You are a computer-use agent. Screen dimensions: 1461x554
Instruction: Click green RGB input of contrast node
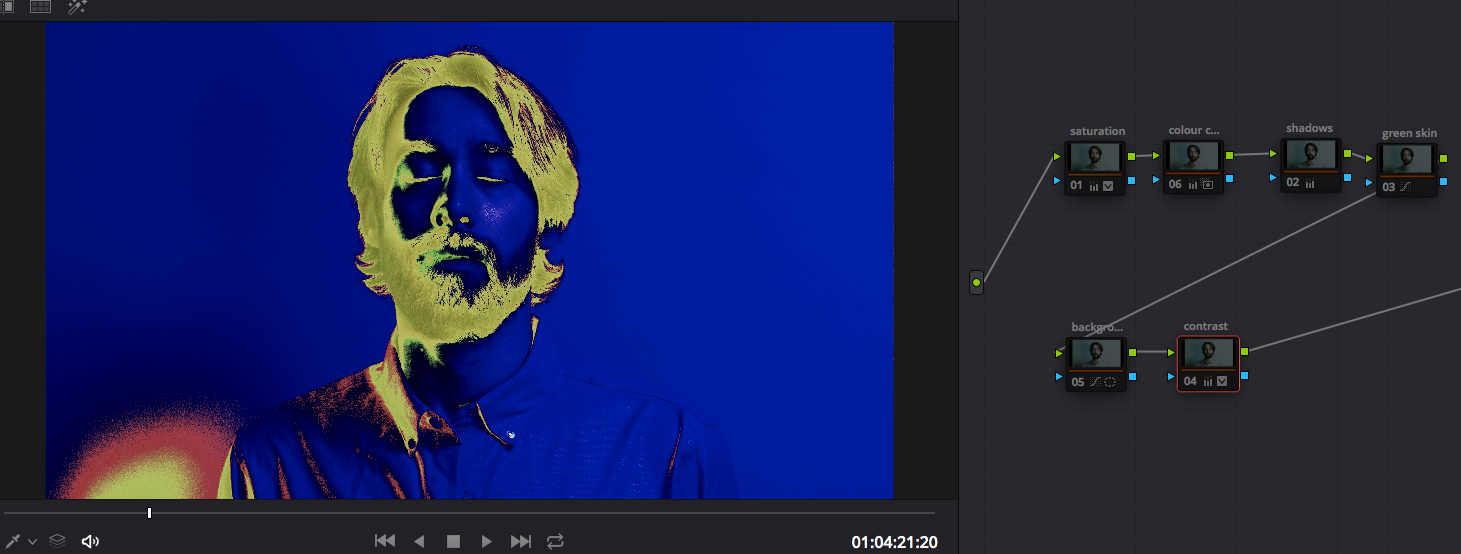pos(1171,352)
